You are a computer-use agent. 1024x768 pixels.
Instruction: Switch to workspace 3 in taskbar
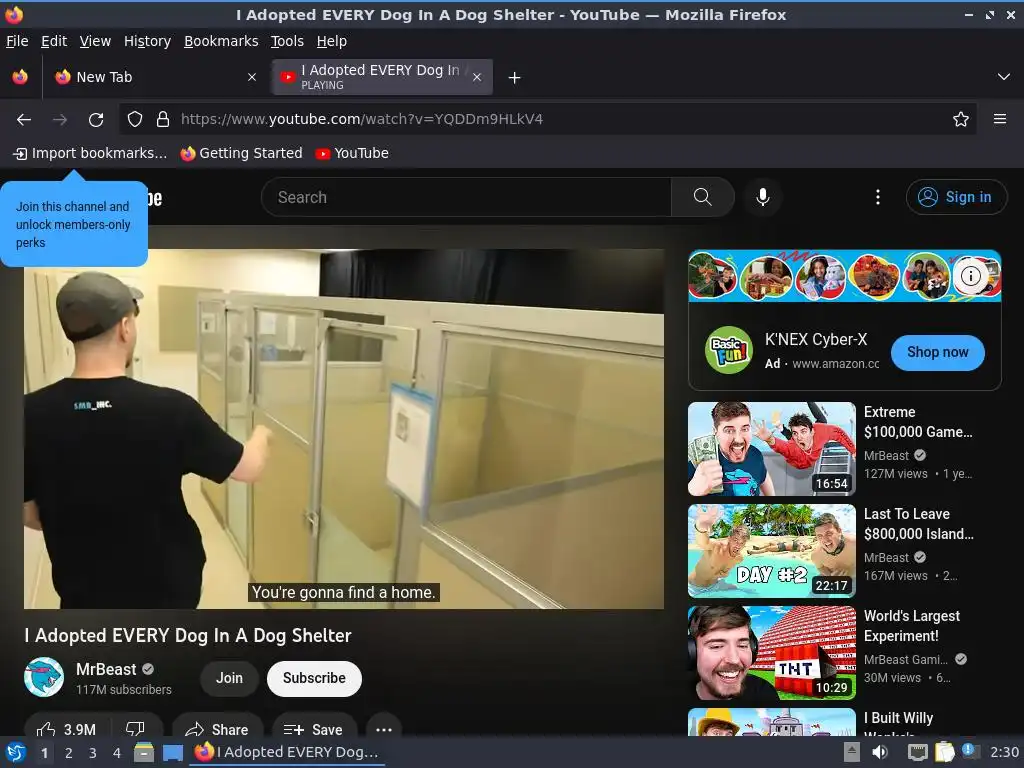coord(93,753)
